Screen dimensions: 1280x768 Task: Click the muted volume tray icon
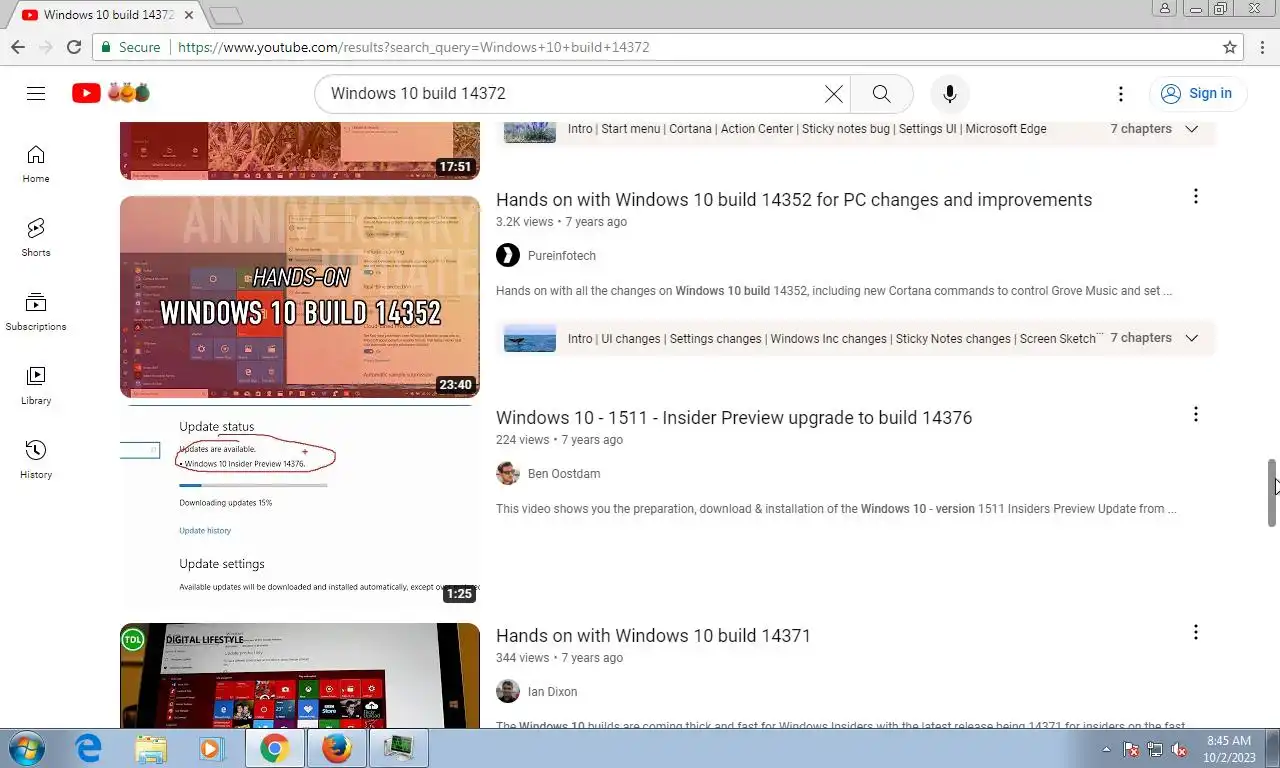tap(1179, 749)
